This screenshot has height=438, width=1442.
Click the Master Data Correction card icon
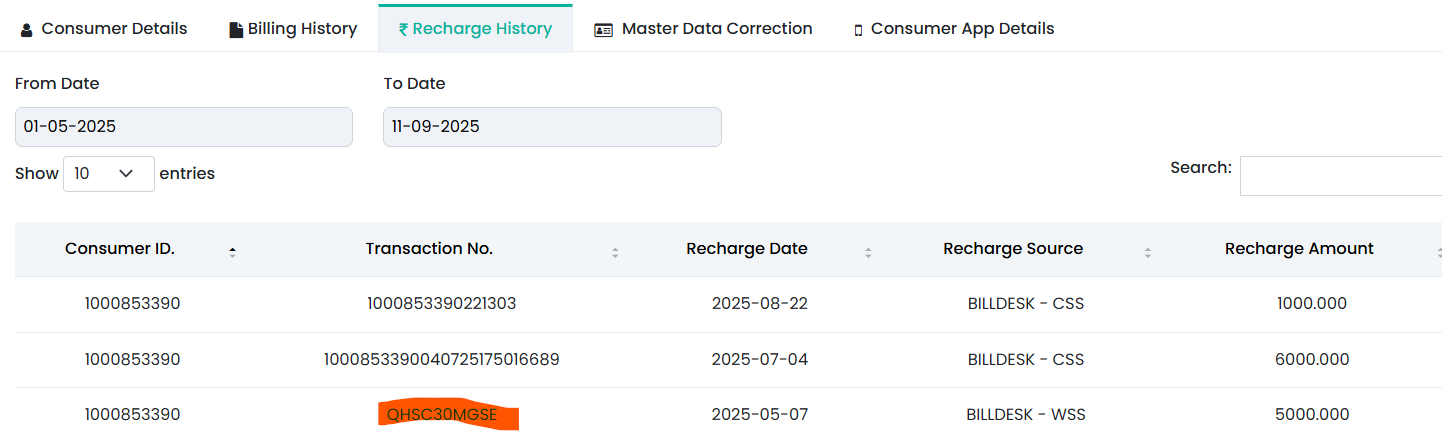[603, 30]
